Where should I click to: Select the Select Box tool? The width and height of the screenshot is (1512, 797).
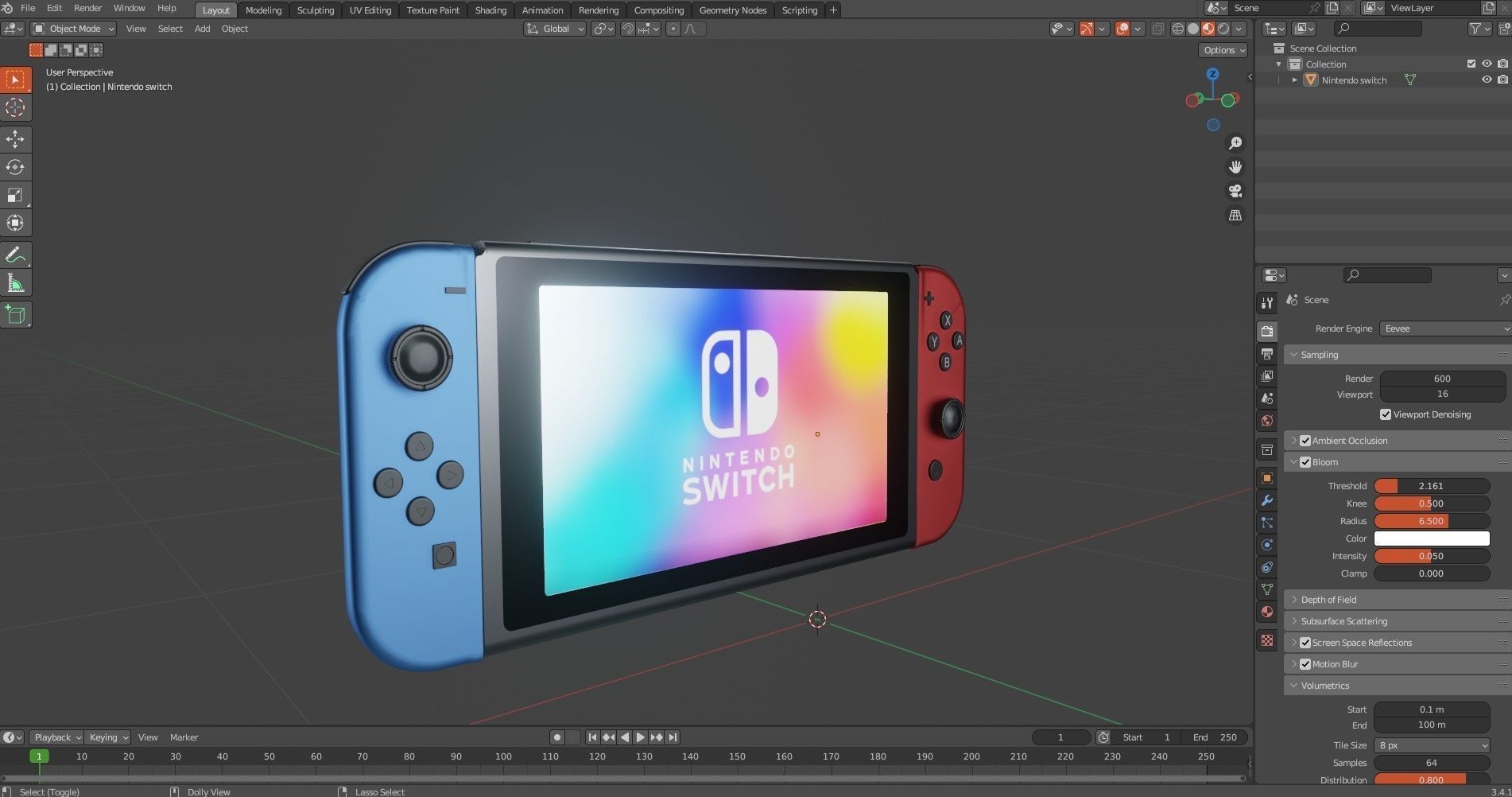(15, 80)
